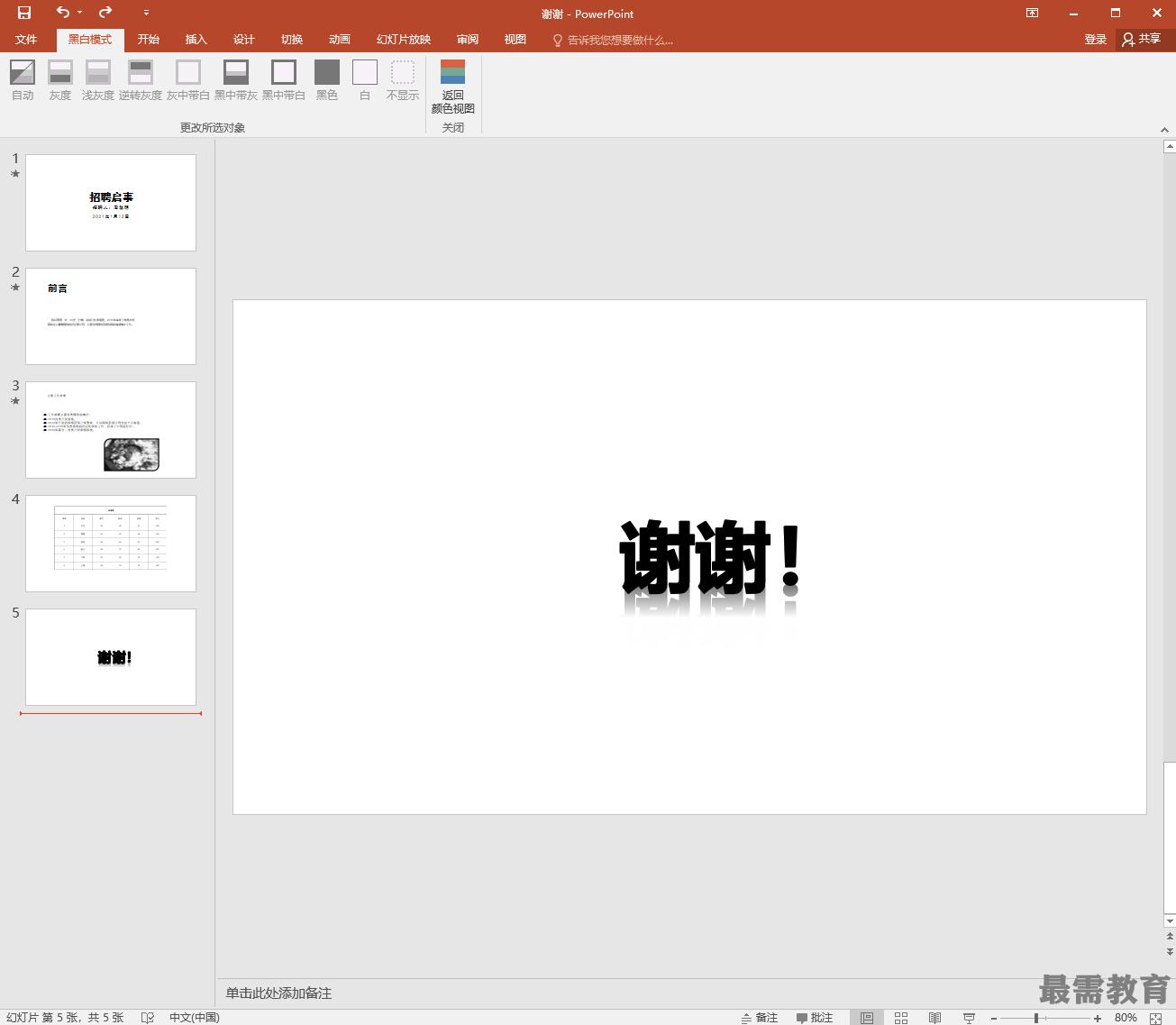
Task: Apply the 不显示 don't show setting
Action: pyautogui.click(x=403, y=79)
